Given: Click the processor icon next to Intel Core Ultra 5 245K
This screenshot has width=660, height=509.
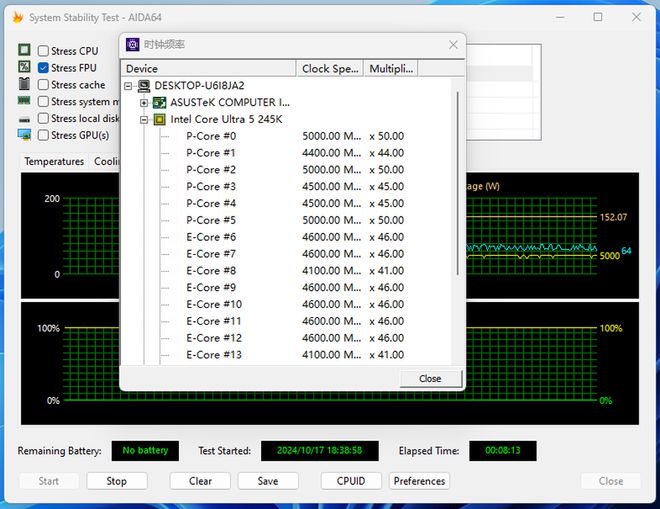Looking at the screenshot, I should click(x=159, y=120).
